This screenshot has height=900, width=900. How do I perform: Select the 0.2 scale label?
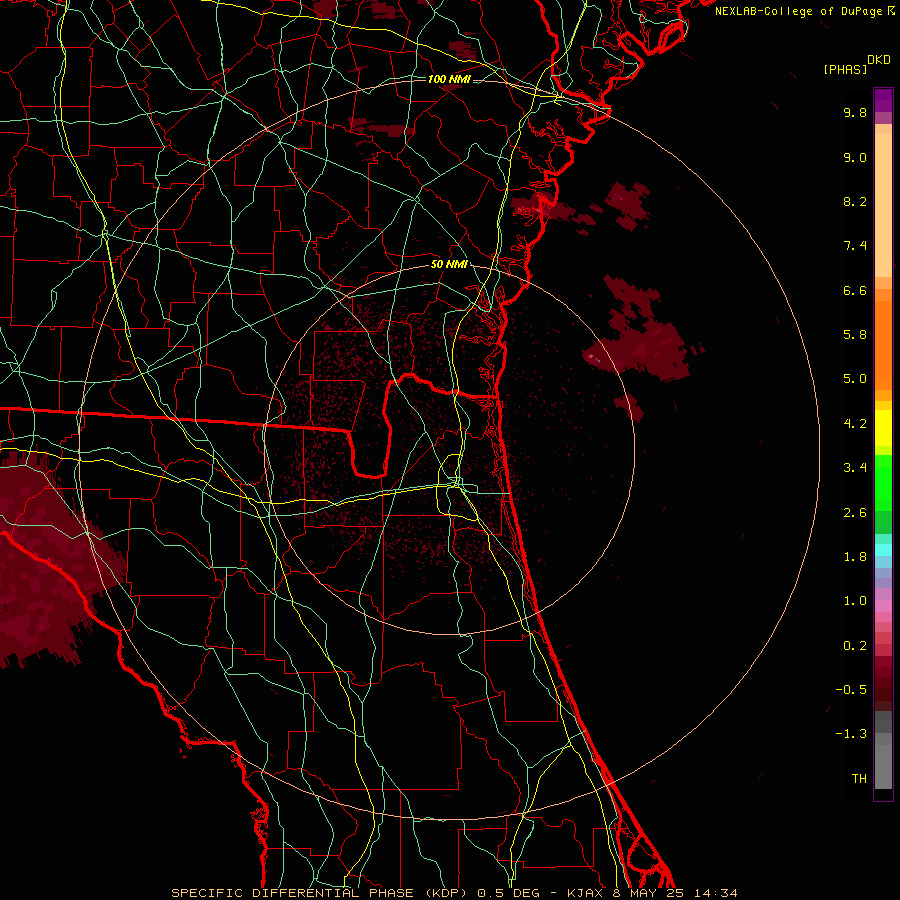[x=855, y=646]
